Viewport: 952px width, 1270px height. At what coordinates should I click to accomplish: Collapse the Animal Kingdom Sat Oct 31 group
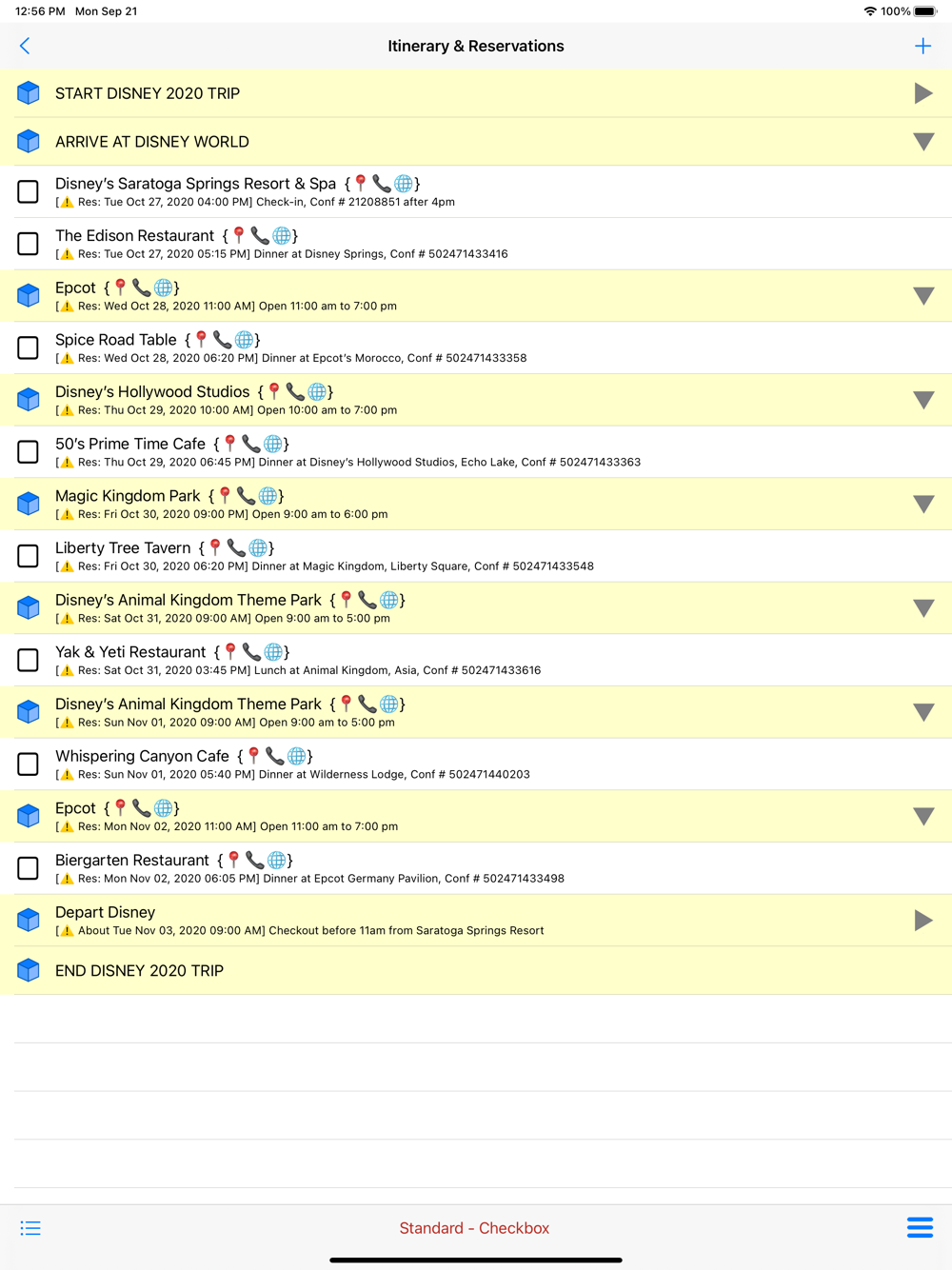923,608
